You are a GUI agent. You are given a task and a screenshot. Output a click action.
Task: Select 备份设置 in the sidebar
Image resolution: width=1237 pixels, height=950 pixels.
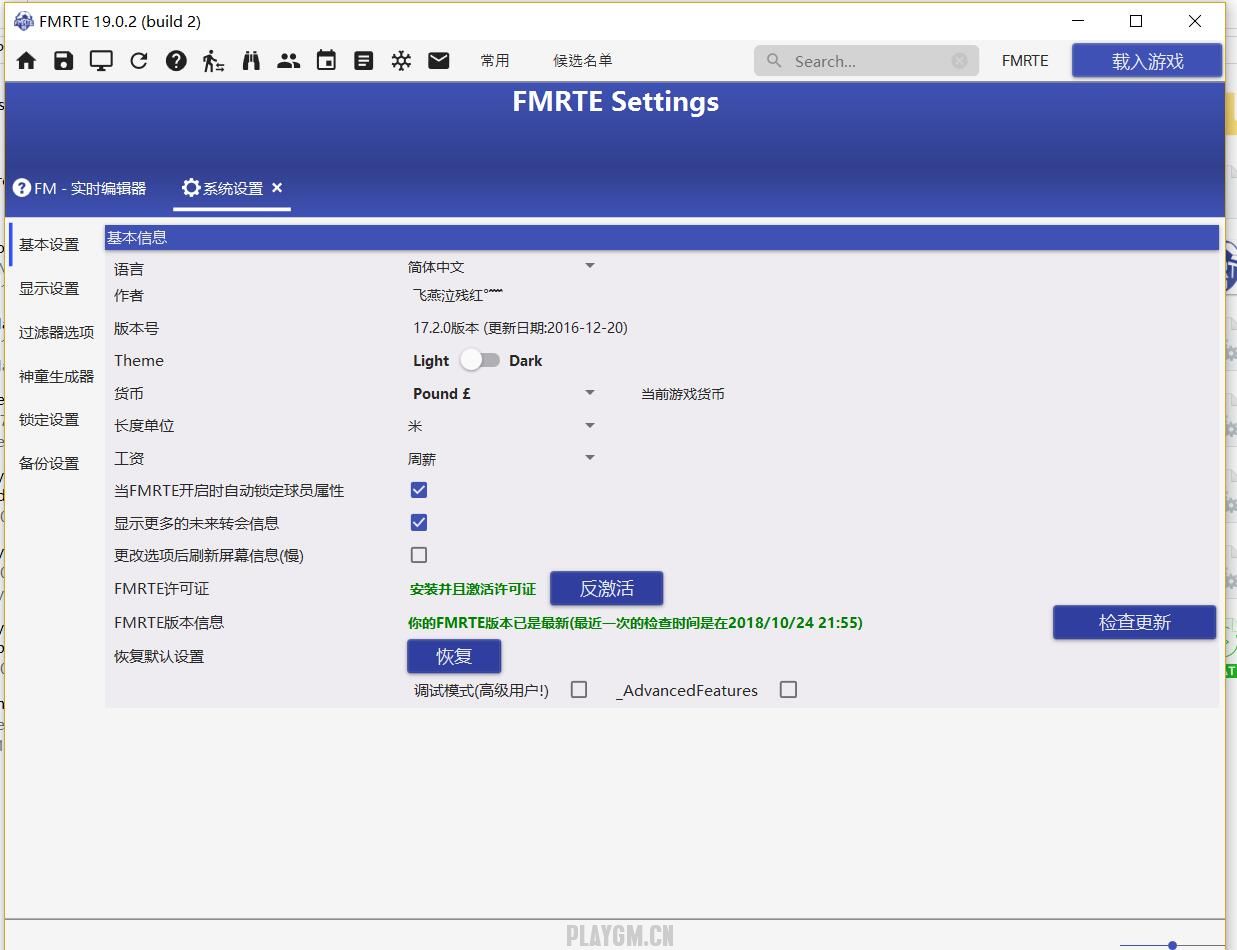point(49,464)
